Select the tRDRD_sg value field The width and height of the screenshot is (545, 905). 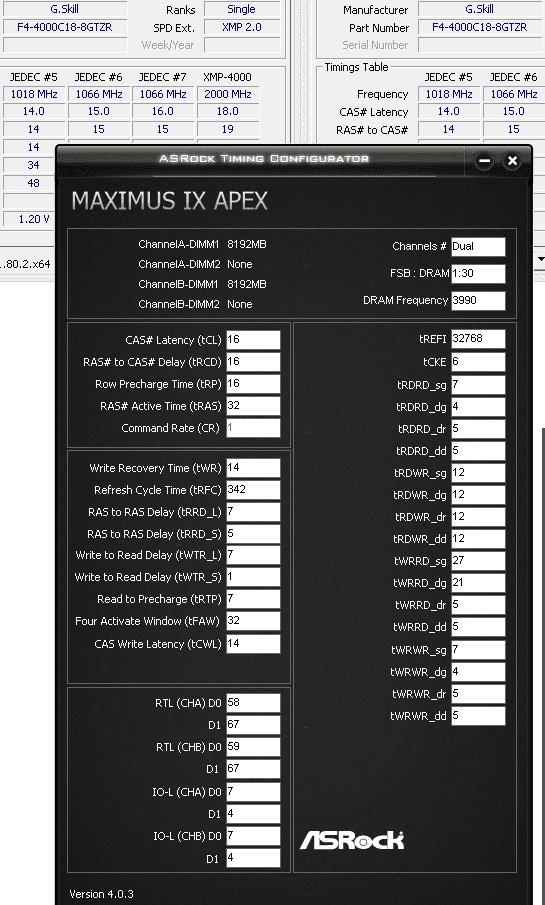pos(479,384)
